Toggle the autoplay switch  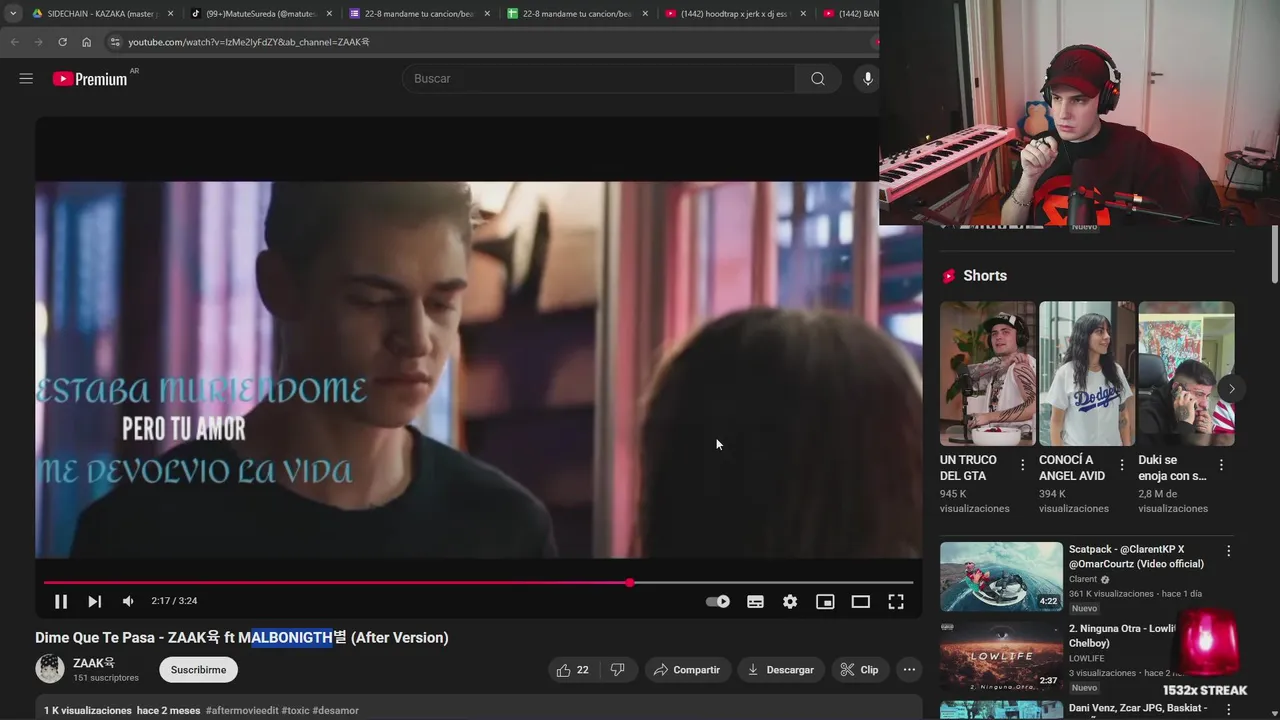point(718,601)
